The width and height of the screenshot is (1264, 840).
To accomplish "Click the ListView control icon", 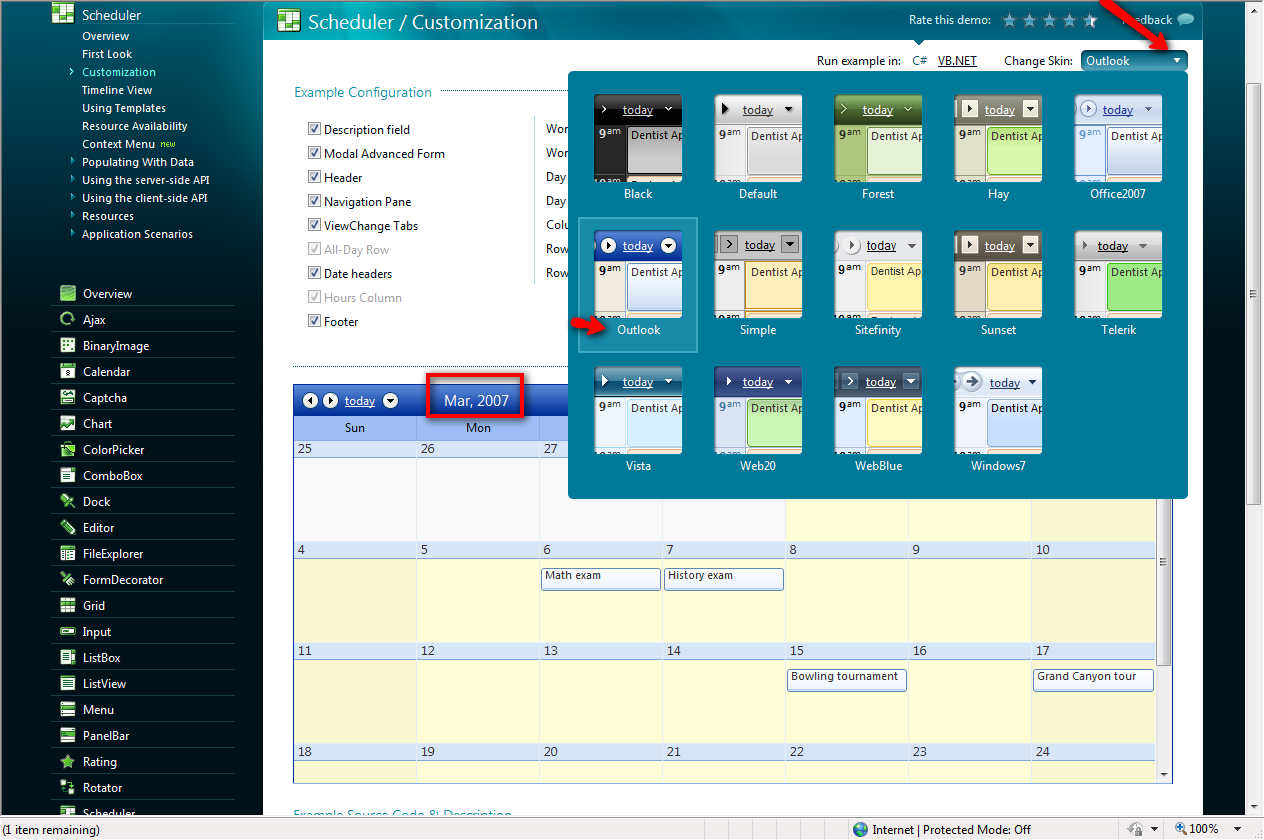I will [x=68, y=684].
